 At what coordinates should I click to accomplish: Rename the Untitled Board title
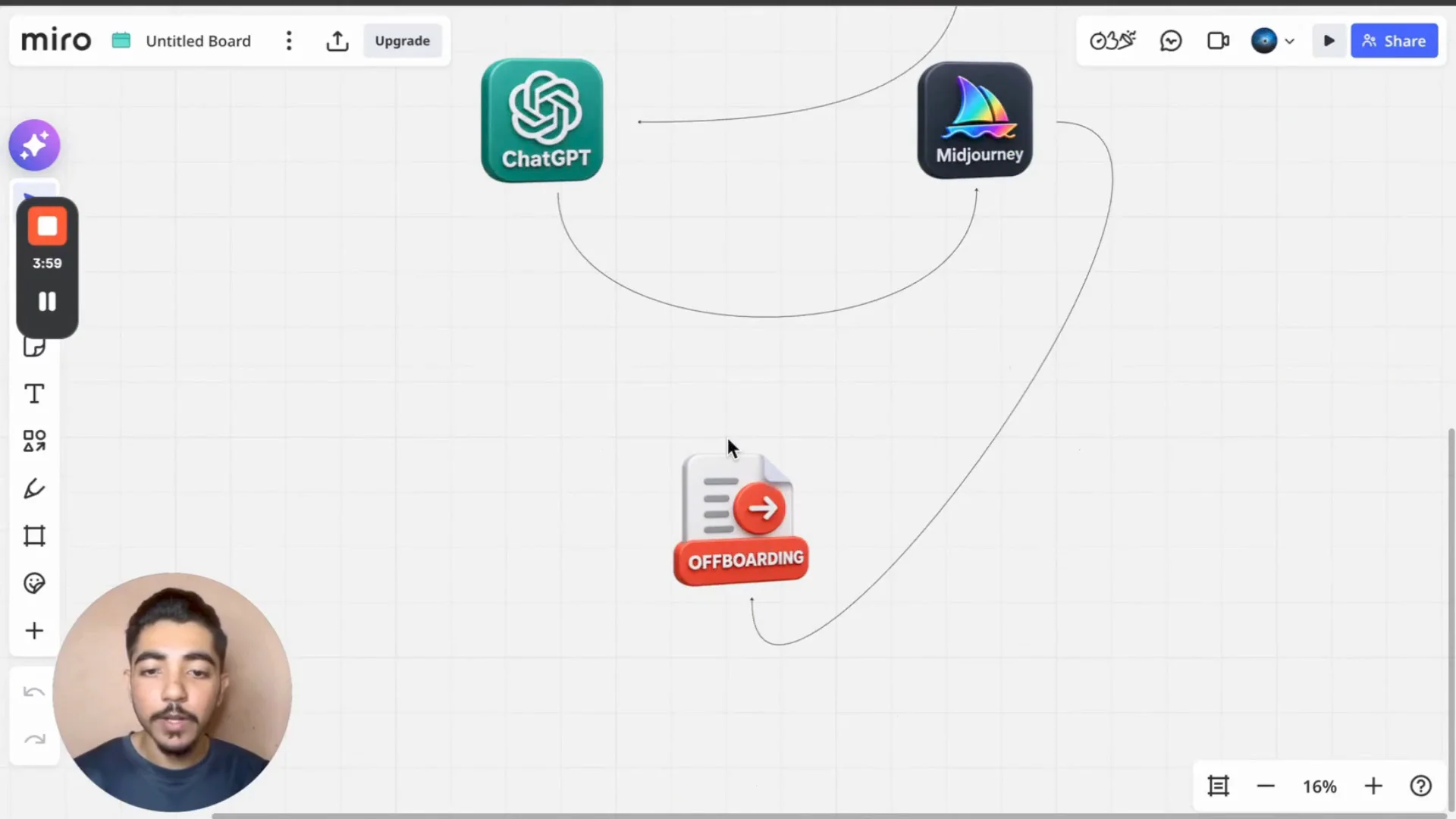(x=198, y=41)
